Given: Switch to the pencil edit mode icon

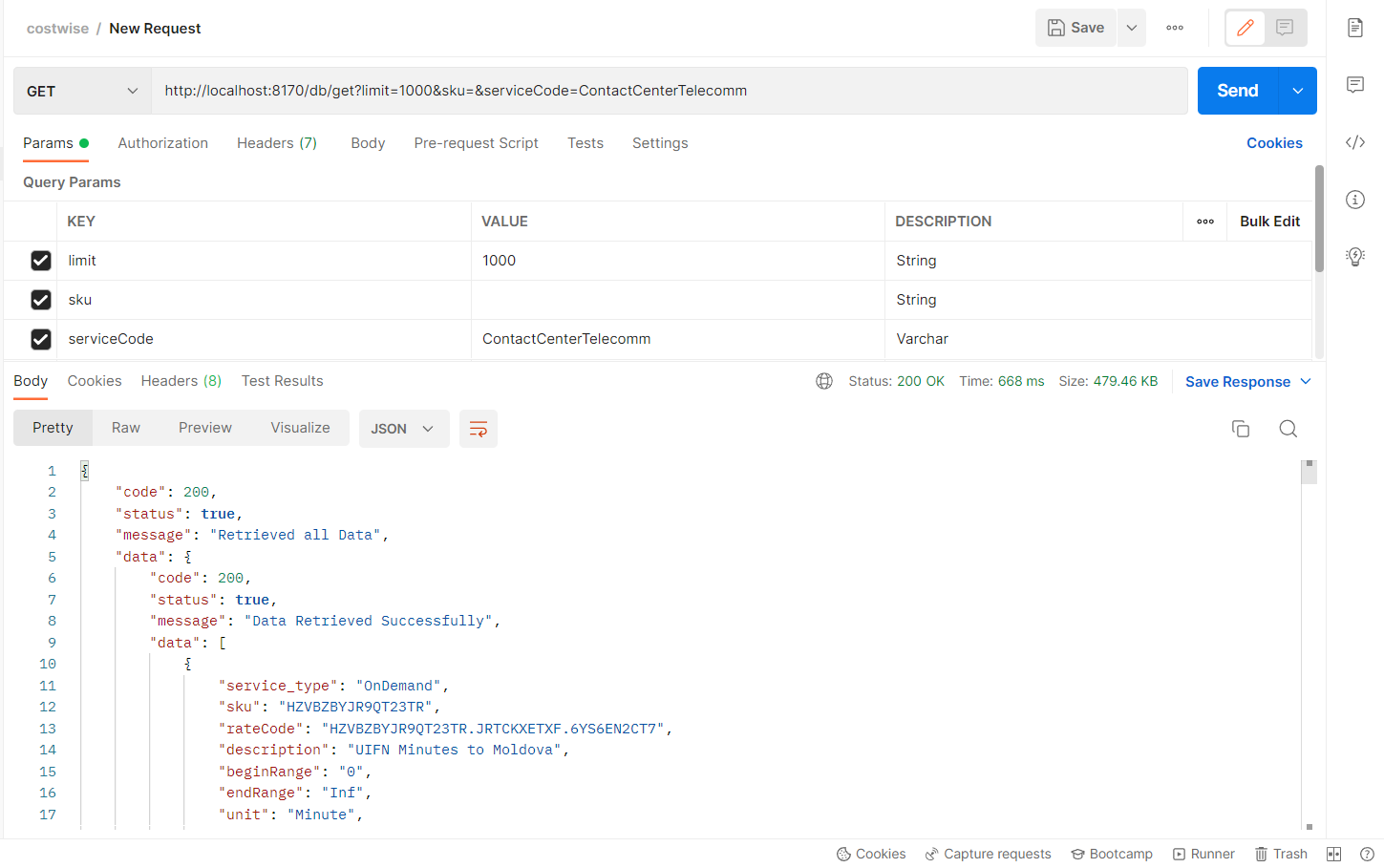Looking at the screenshot, I should click(x=1246, y=28).
